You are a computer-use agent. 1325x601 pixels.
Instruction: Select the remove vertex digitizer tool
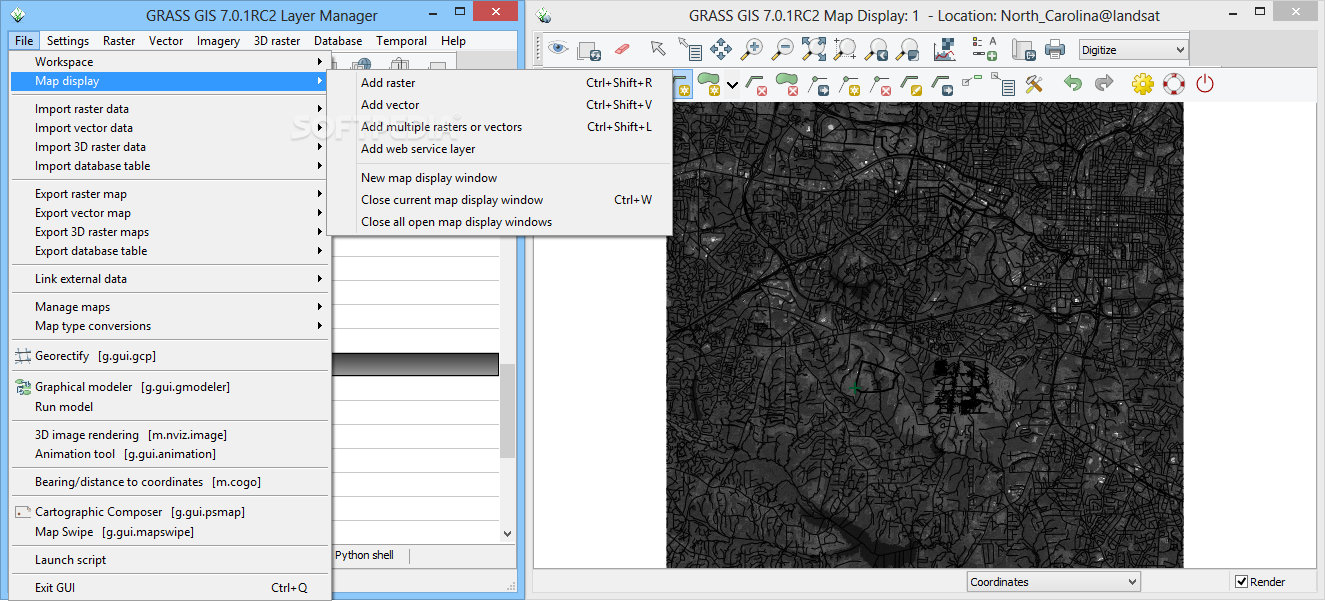pos(881,84)
